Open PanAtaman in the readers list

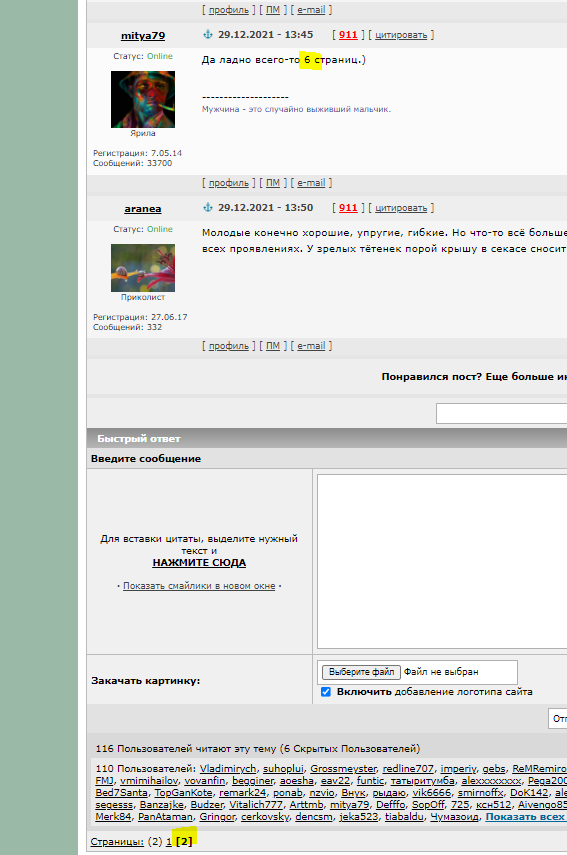pos(165,817)
